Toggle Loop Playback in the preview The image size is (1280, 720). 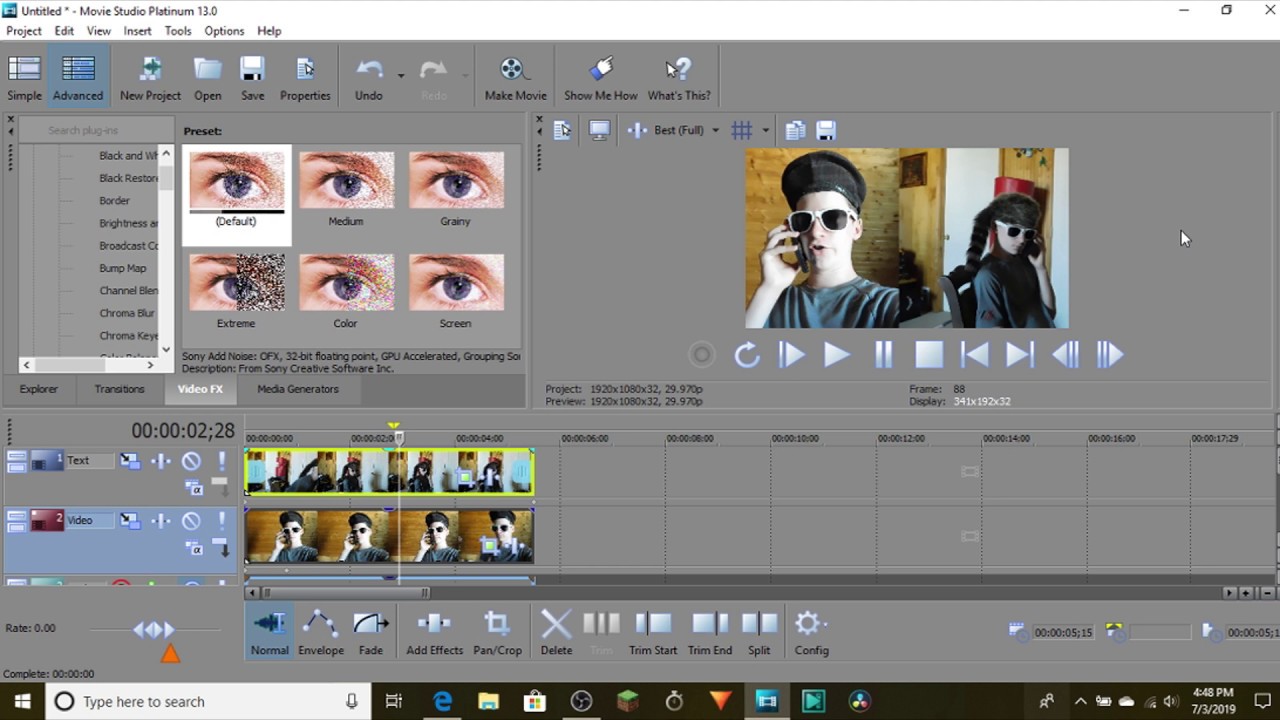point(746,355)
